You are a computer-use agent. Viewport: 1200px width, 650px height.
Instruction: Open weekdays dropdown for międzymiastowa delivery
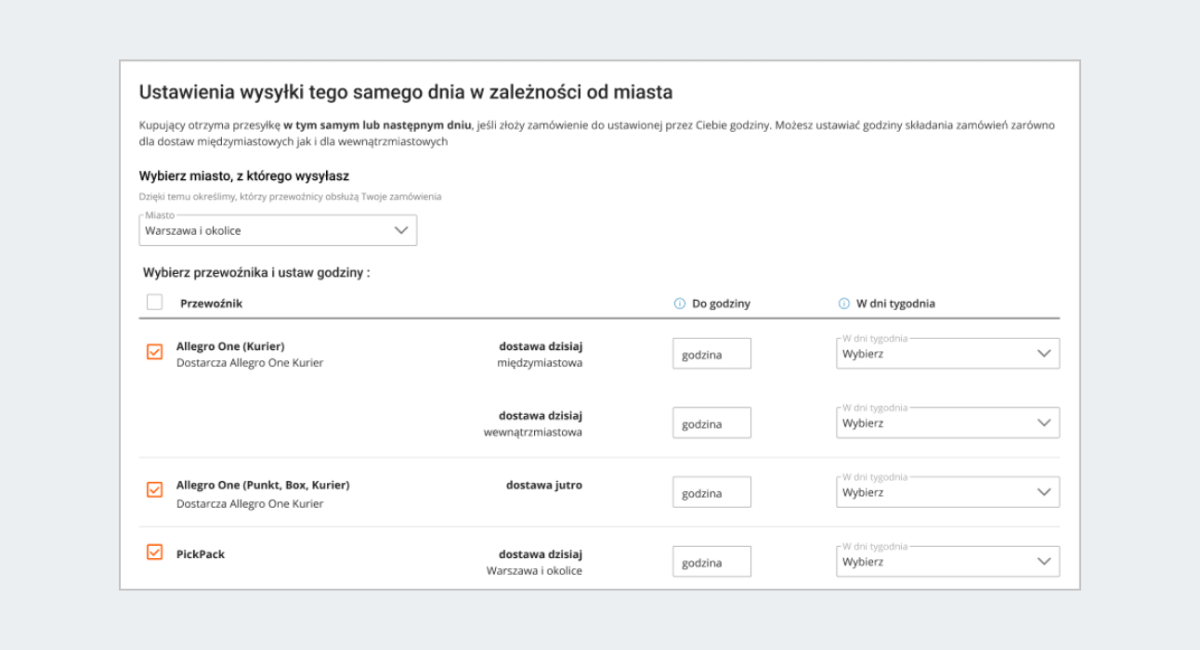pyautogui.click(x=948, y=353)
